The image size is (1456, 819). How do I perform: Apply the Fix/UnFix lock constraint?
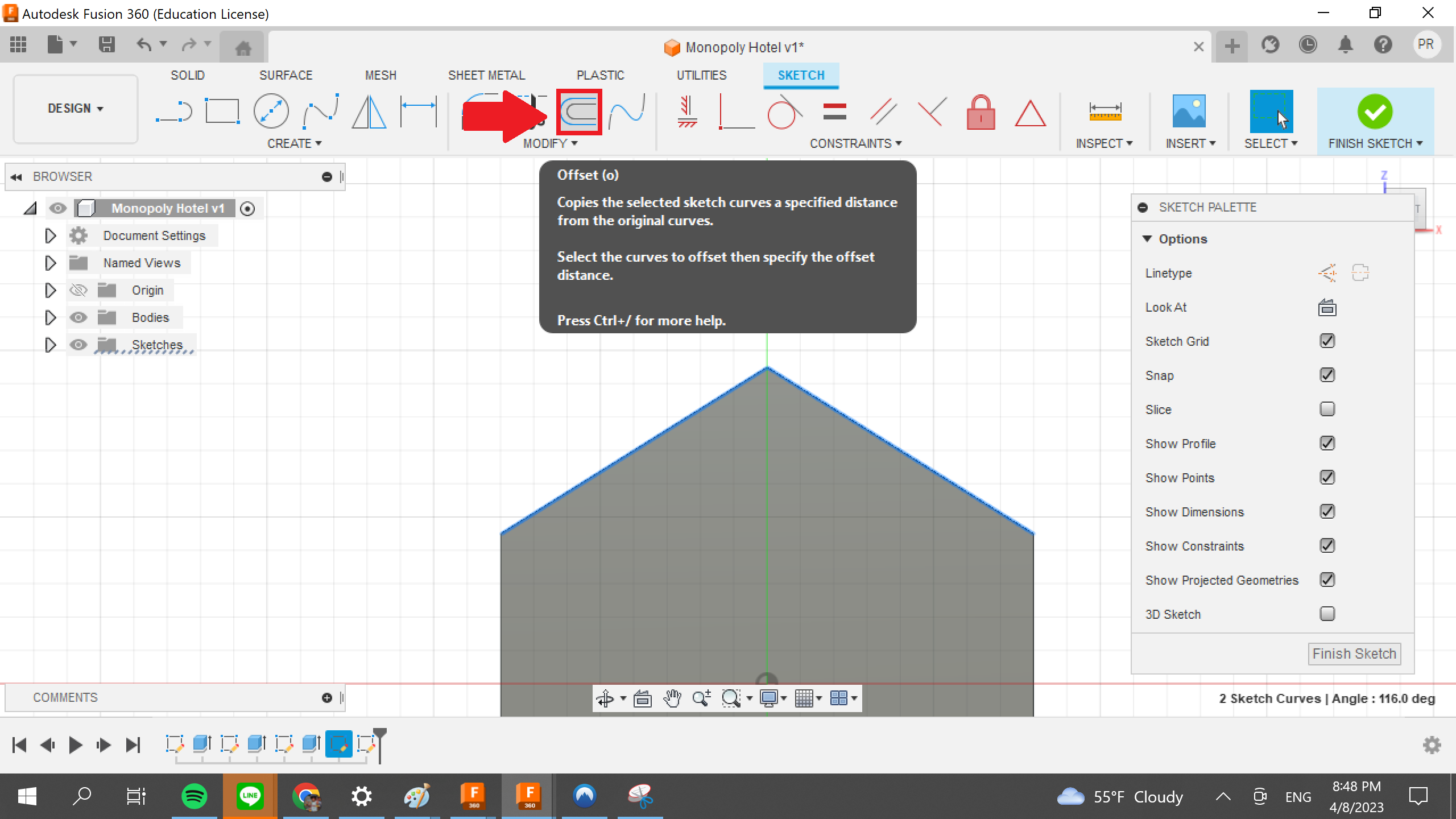pyautogui.click(x=981, y=111)
